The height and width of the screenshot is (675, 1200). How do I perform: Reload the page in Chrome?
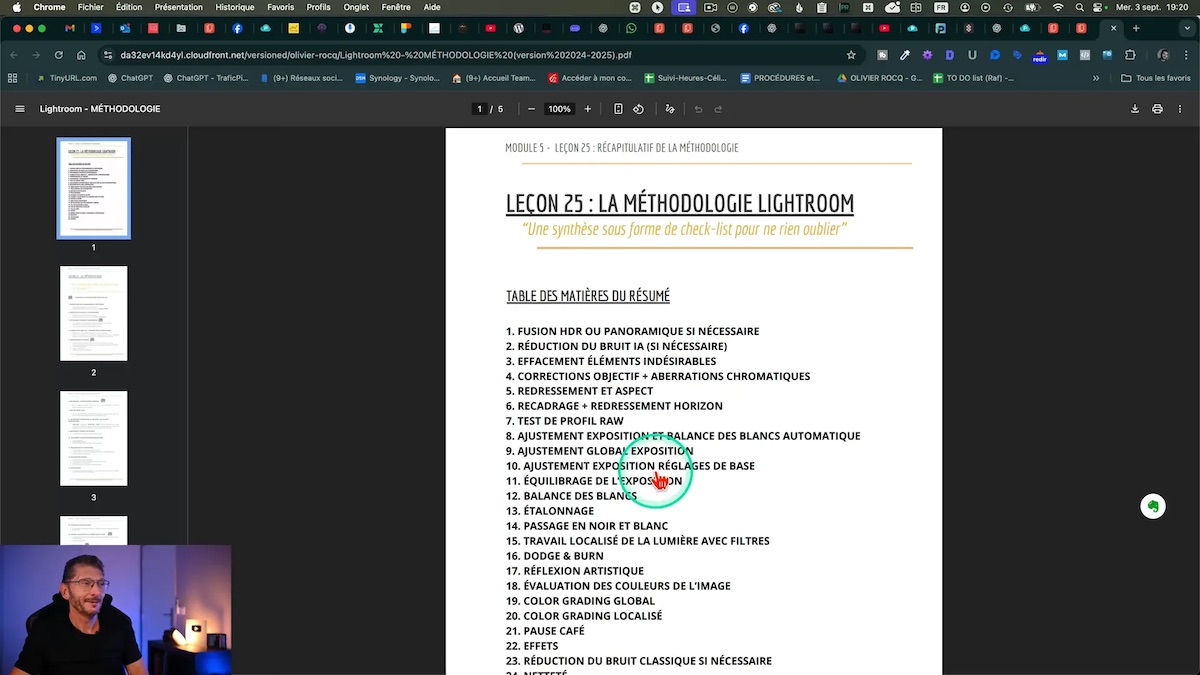(59, 55)
